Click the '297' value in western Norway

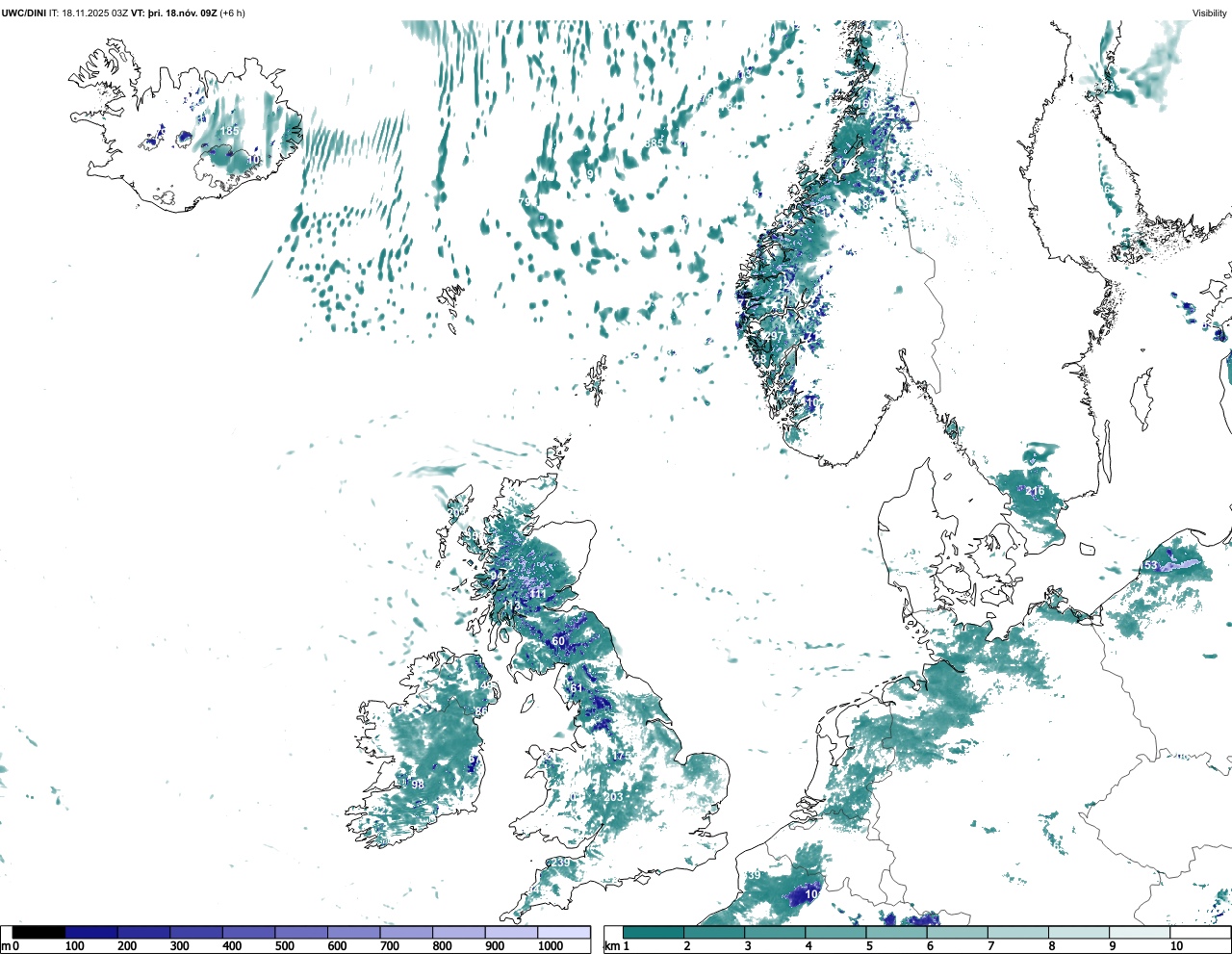pyautogui.click(x=774, y=336)
